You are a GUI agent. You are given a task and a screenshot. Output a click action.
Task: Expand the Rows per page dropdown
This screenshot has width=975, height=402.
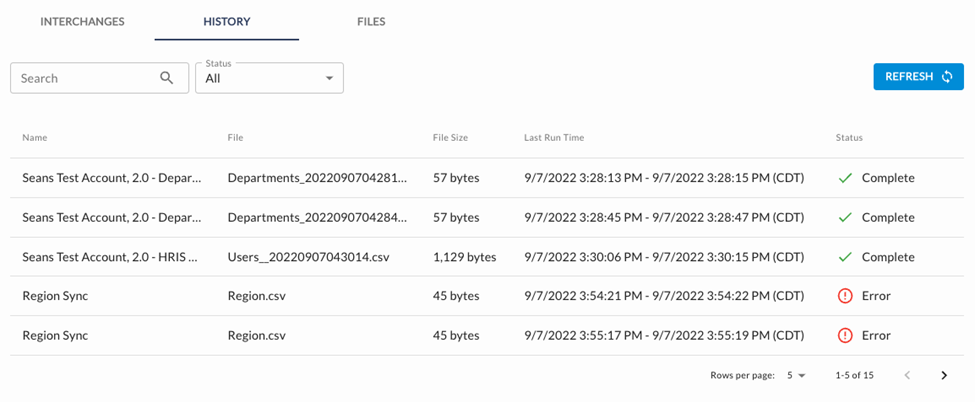(x=795, y=376)
